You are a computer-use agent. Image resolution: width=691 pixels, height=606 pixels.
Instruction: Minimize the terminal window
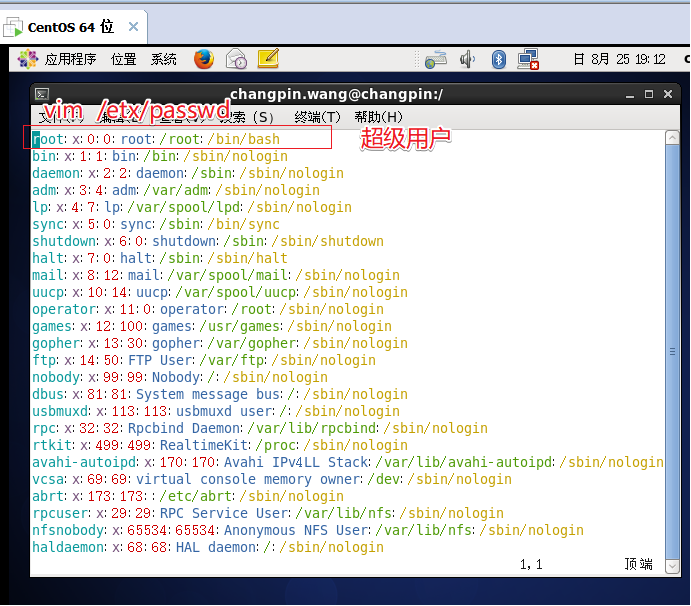click(x=630, y=94)
